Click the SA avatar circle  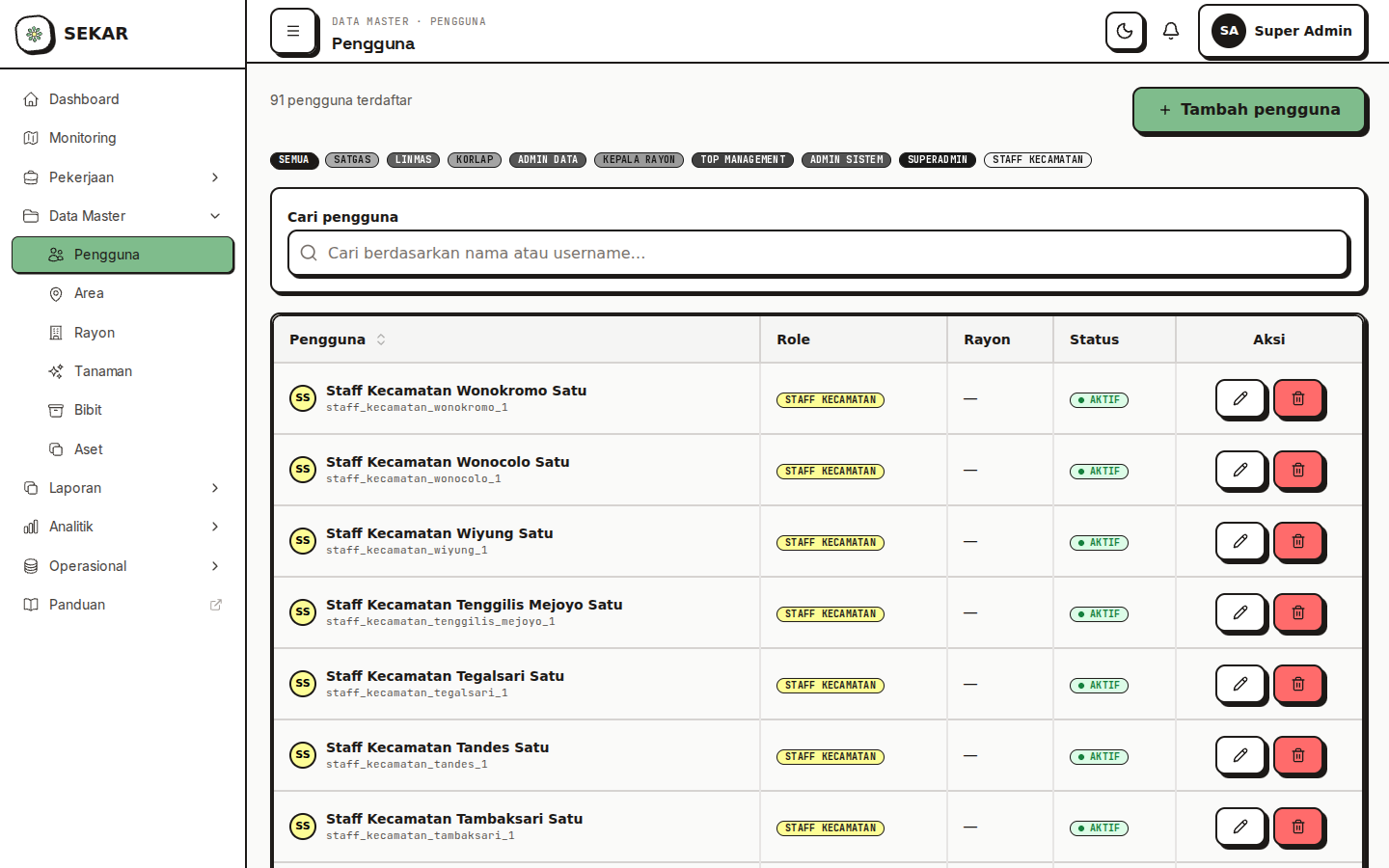pos(1229,31)
